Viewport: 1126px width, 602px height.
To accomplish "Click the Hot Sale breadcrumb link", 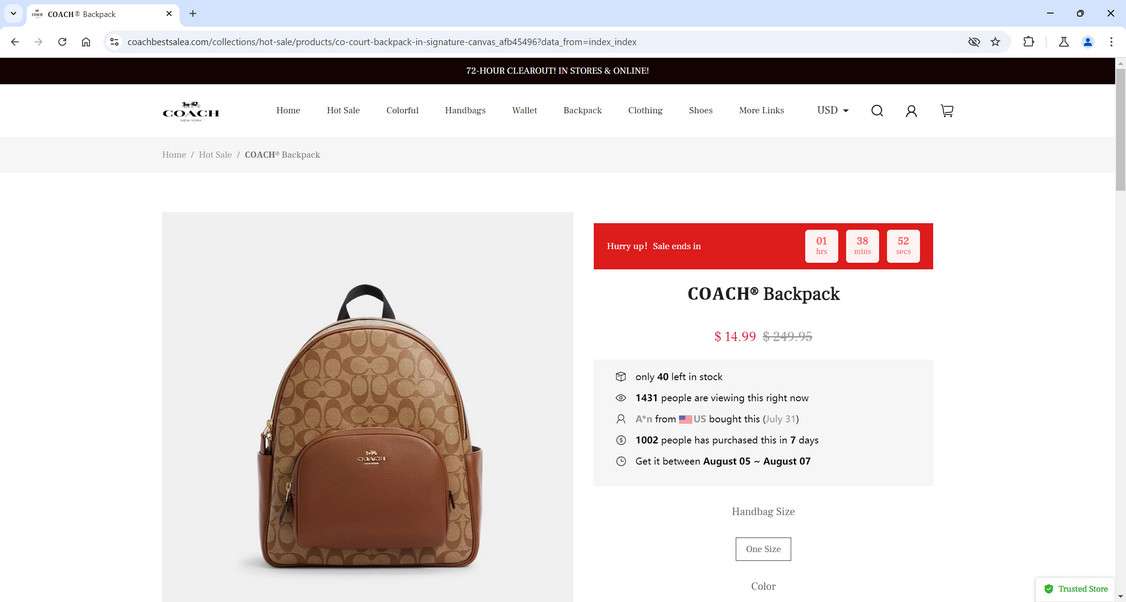I will point(215,154).
